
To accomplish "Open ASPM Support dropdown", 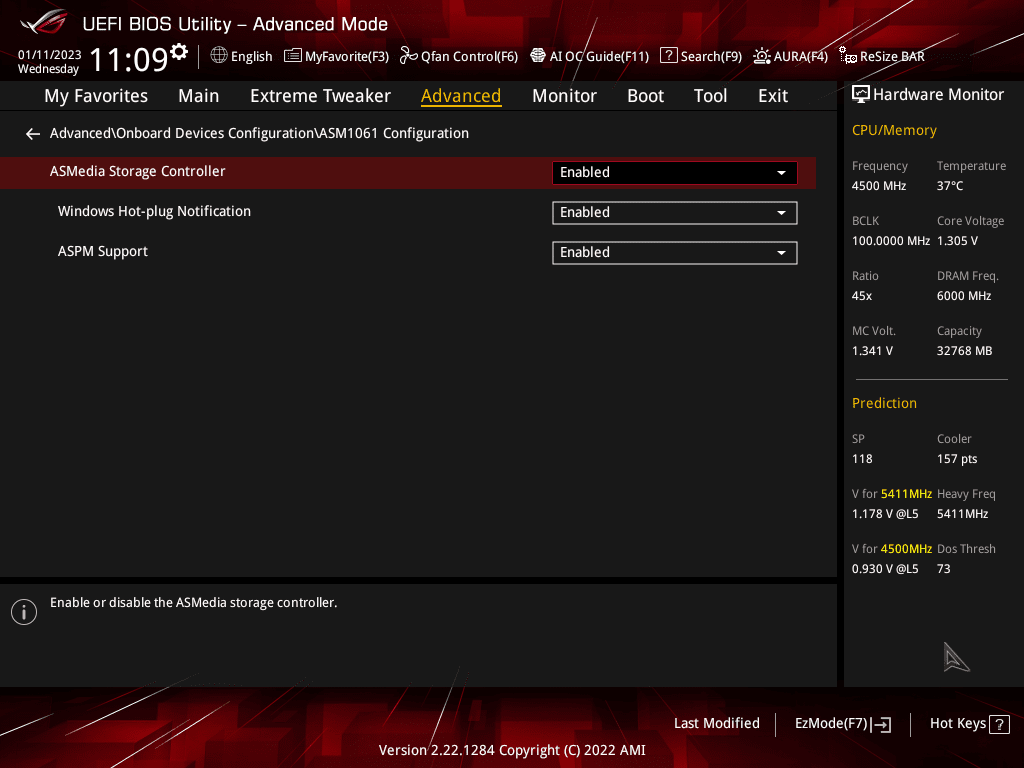I will pos(675,253).
